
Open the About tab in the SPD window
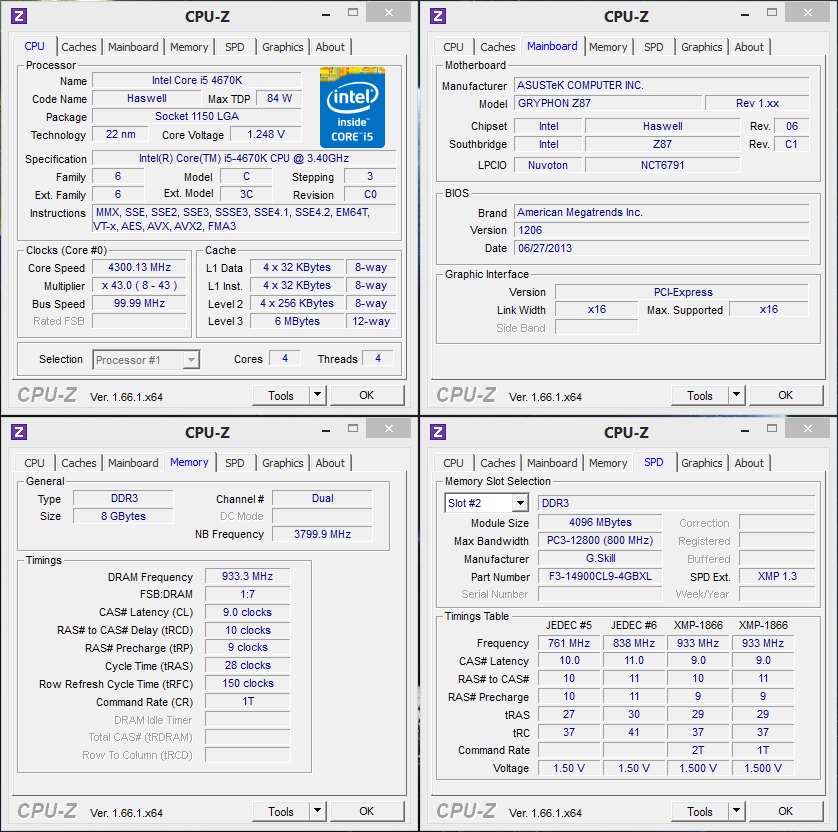coord(749,463)
